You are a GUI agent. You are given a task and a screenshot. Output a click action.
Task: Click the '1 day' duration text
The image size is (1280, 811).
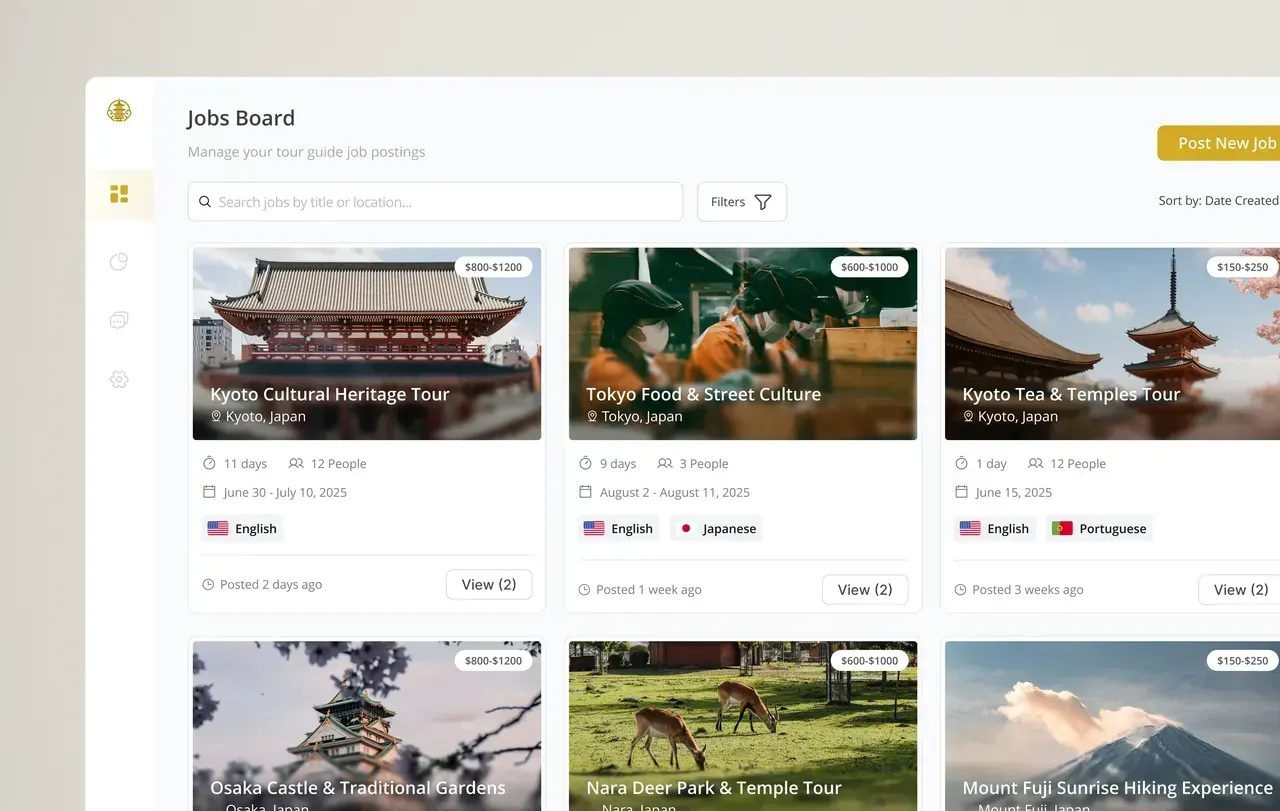point(991,463)
